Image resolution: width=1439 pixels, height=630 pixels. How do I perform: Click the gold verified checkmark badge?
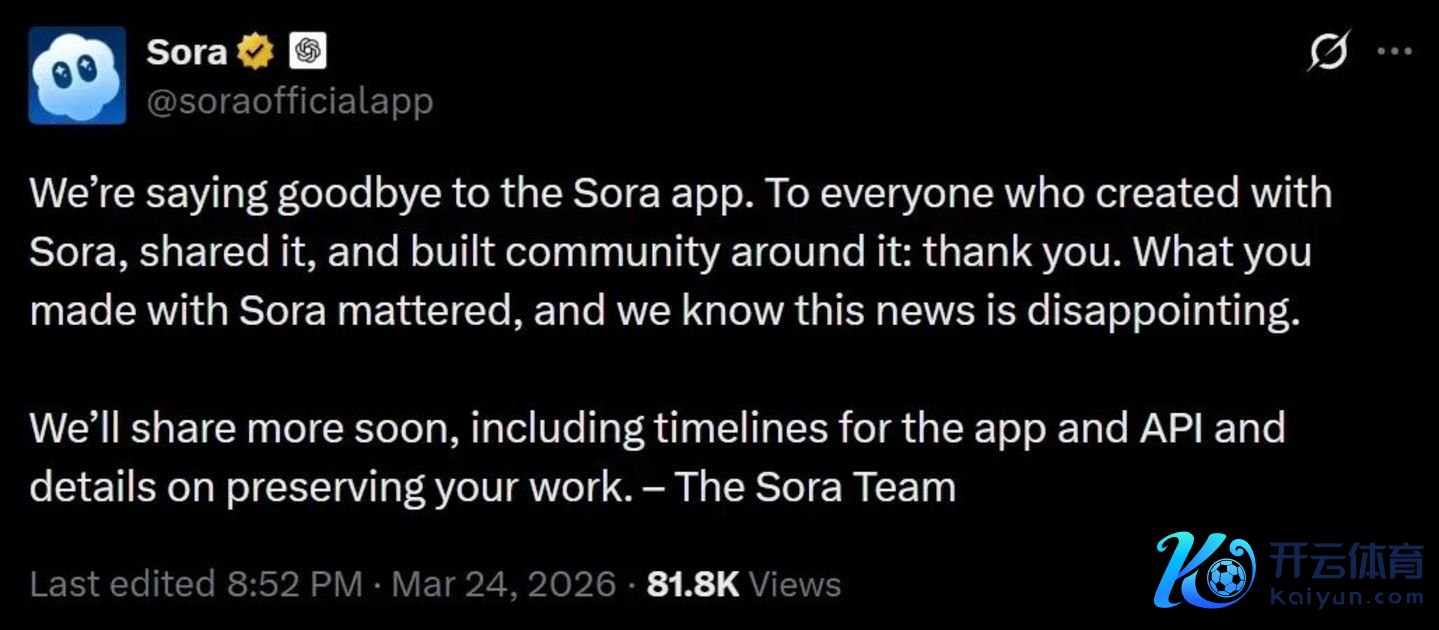[x=257, y=52]
